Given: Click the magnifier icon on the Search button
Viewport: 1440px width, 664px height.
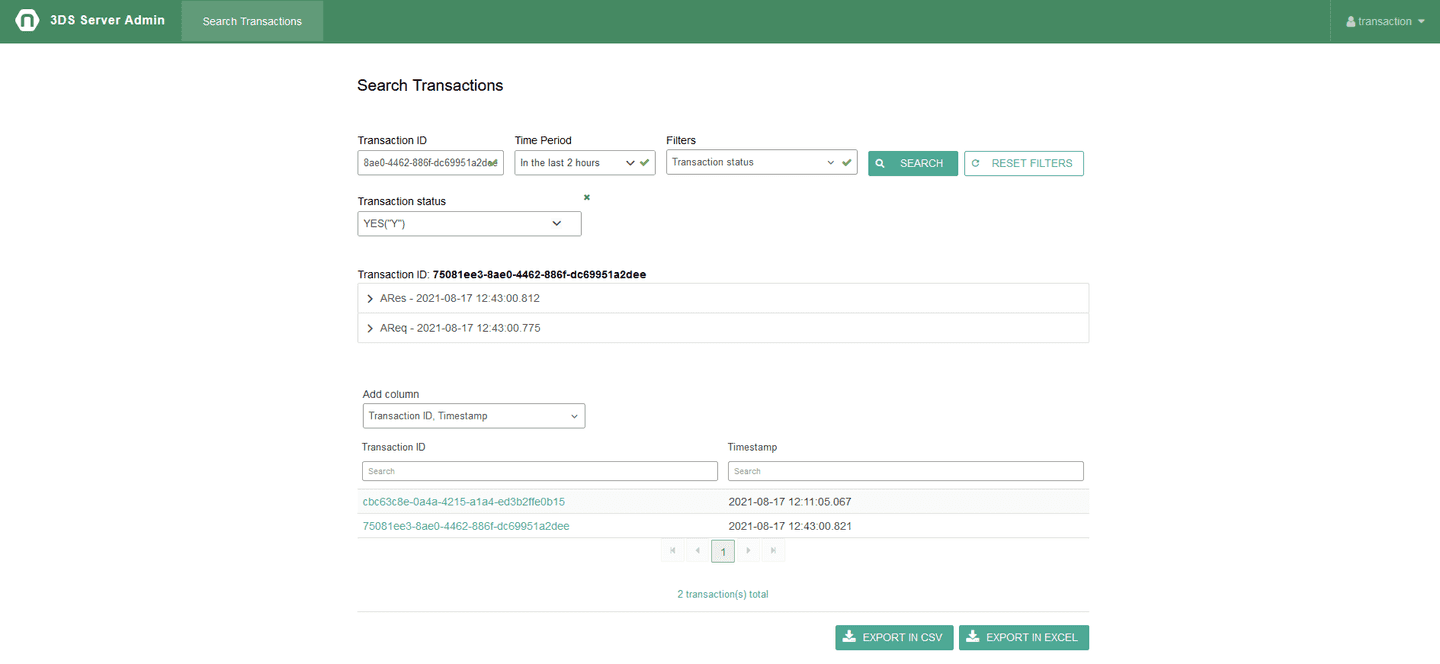Looking at the screenshot, I should coord(880,163).
